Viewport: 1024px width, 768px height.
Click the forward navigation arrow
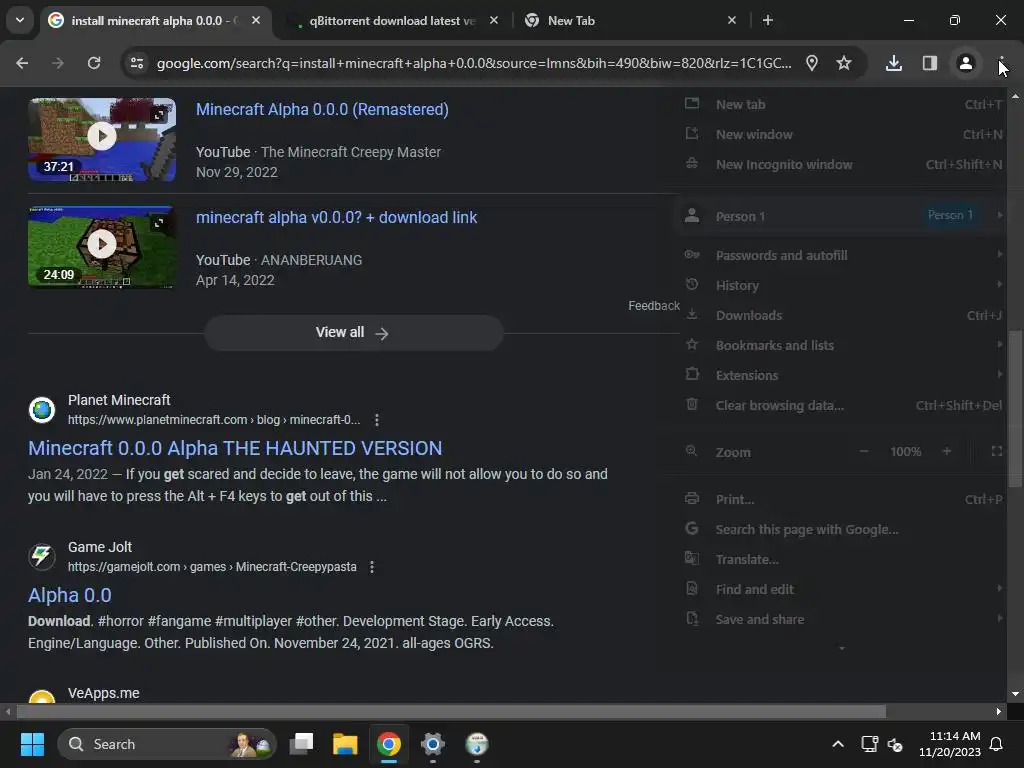(x=58, y=63)
